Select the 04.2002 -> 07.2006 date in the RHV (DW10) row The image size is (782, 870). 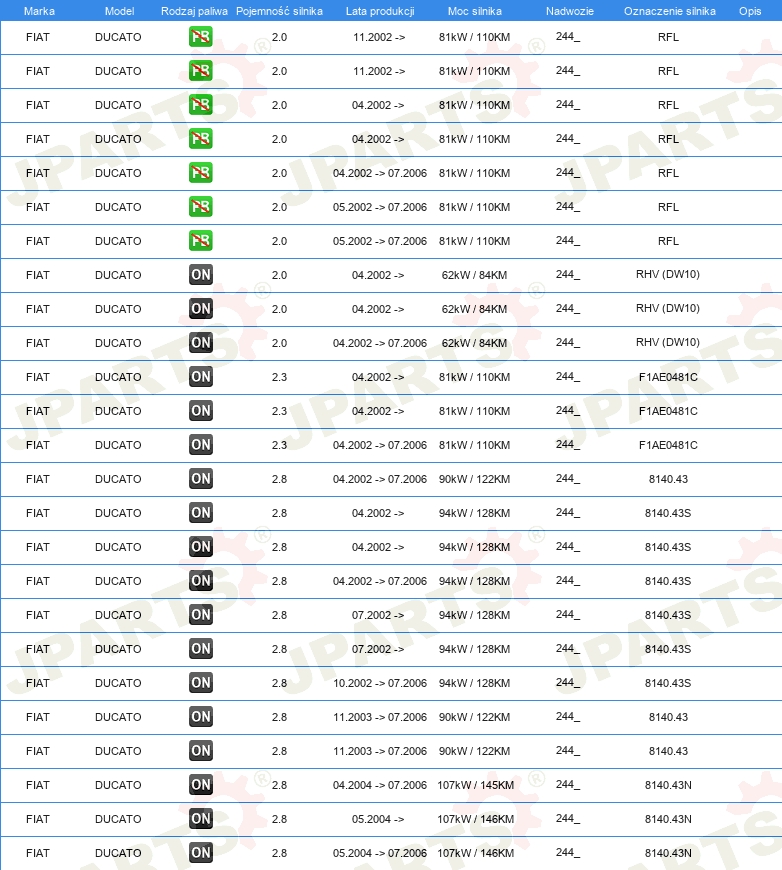380,343
